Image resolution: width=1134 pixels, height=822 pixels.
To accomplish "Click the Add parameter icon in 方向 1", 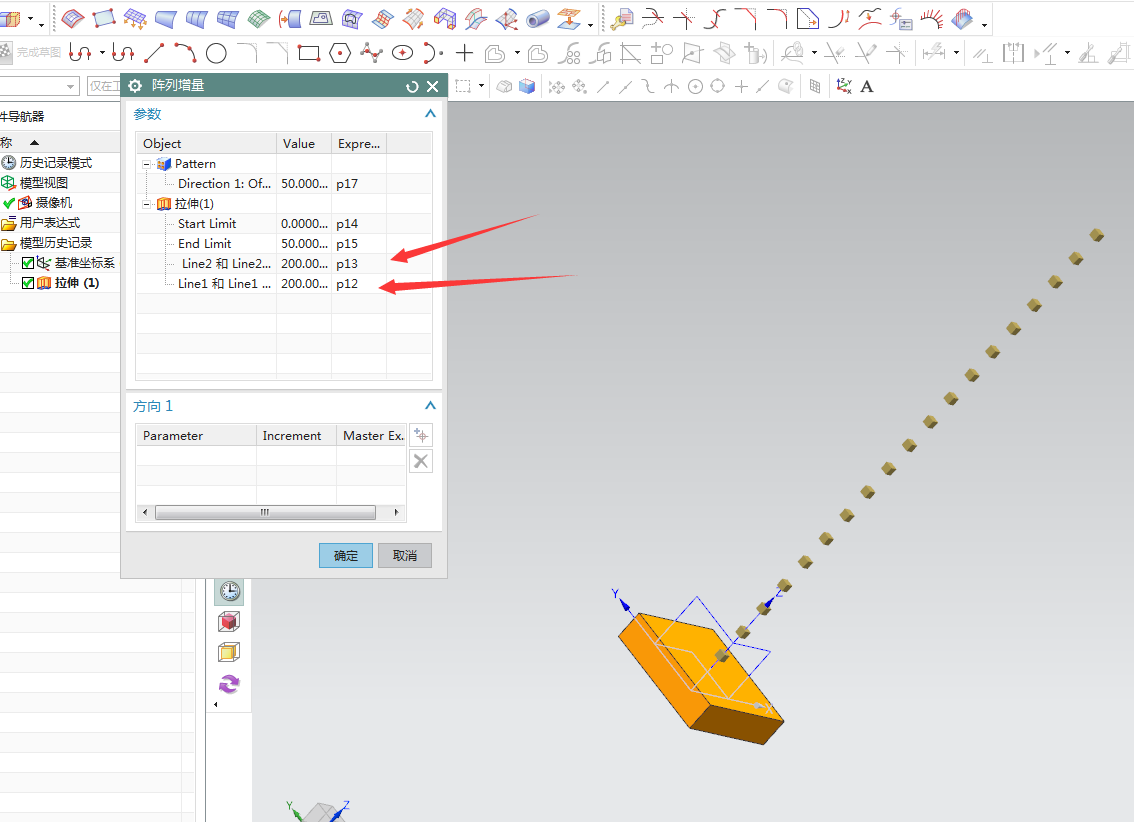I will 421,435.
